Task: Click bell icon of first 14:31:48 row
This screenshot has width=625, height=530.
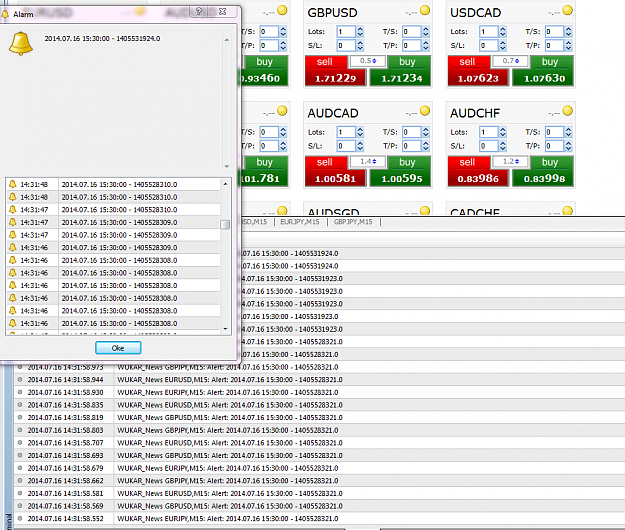Action: point(13,184)
